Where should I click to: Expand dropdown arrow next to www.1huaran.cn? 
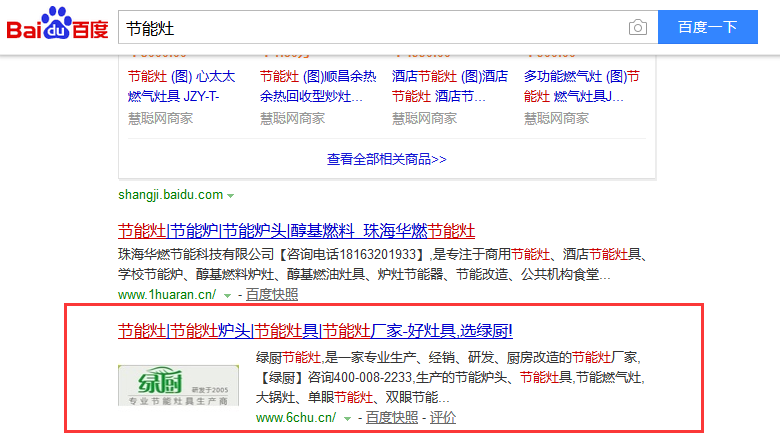tap(227, 296)
